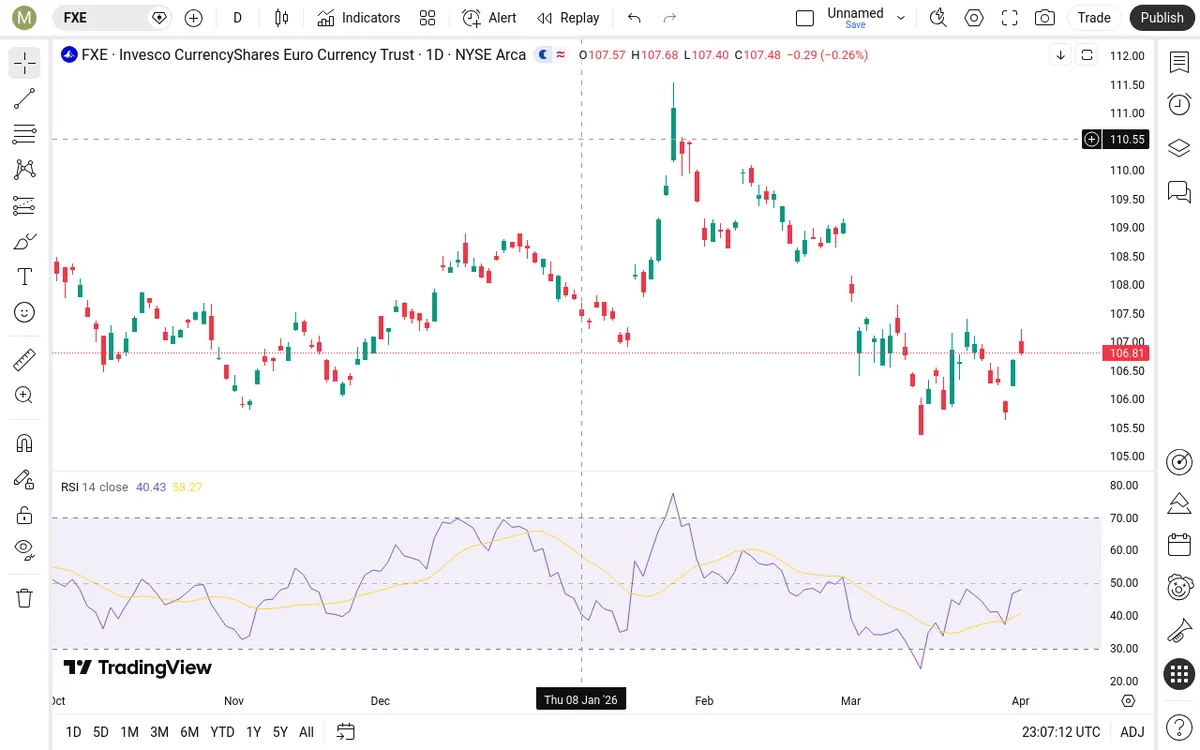Open the FXE symbol search box

pyautogui.click(x=113, y=18)
